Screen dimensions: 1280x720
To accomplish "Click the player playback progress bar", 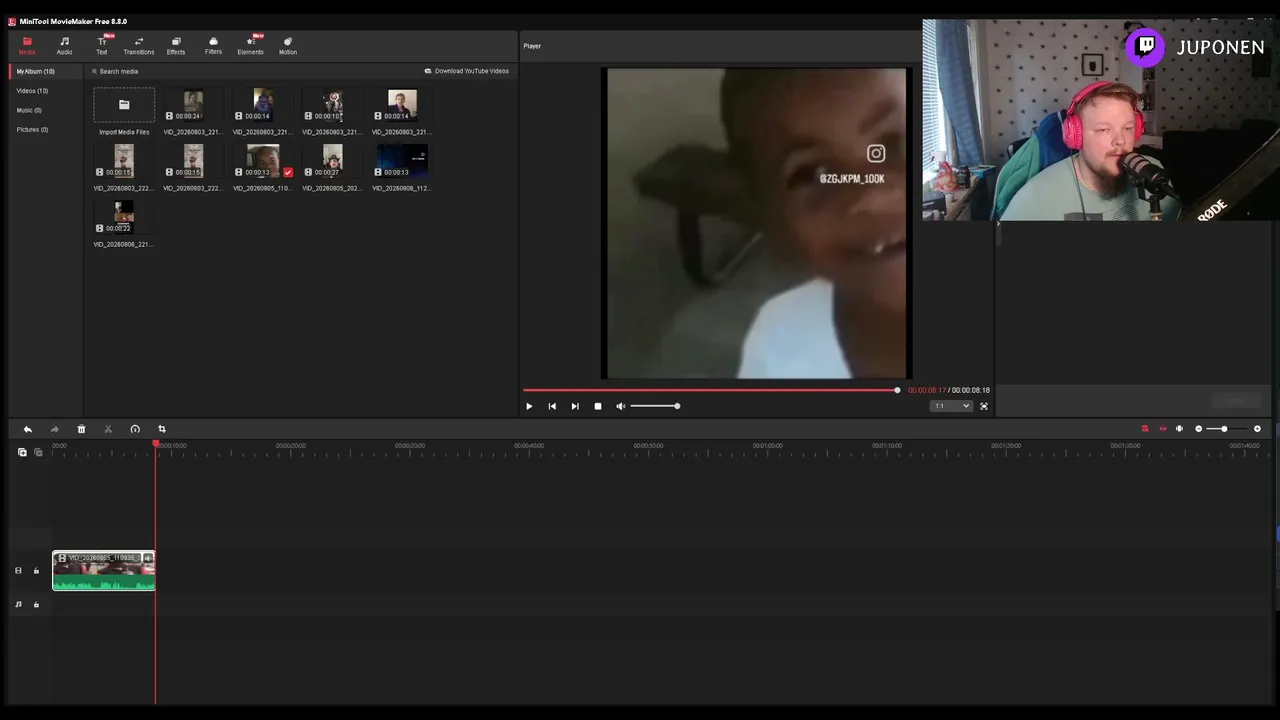I will (x=711, y=390).
